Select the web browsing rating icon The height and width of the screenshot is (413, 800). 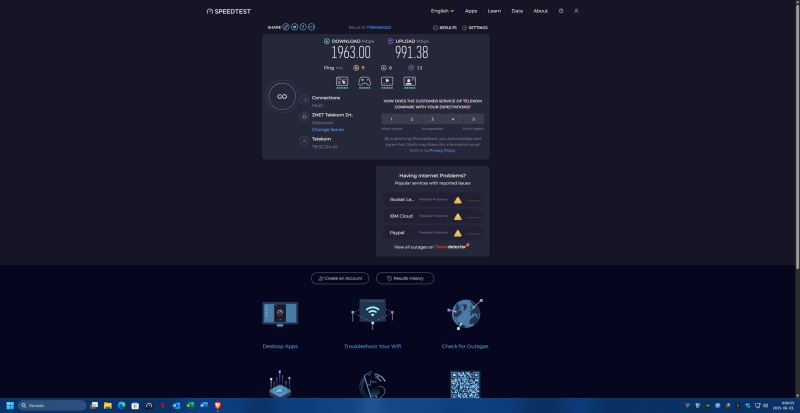pyautogui.click(x=342, y=82)
